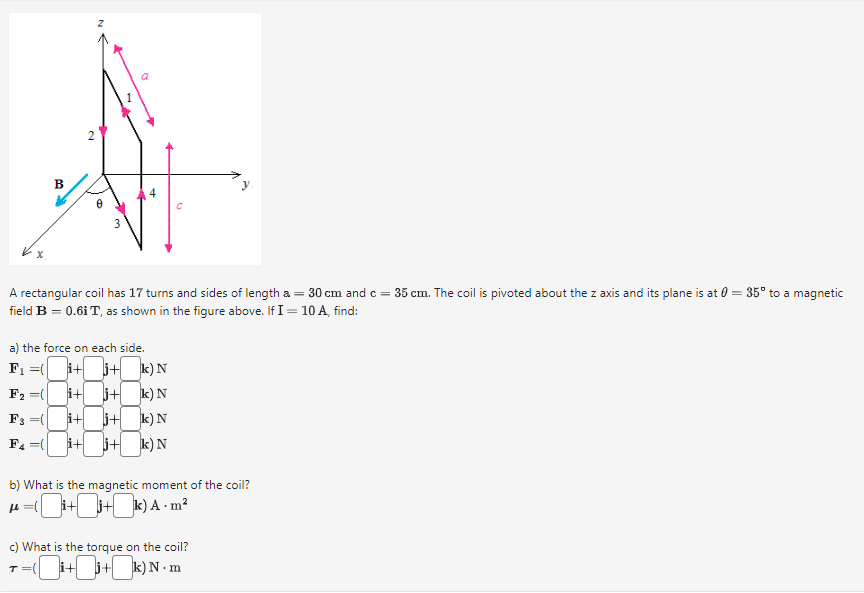Click the k-component field of magnetic moment
The height and width of the screenshot is (593, 864).
(x=122, y=505)
